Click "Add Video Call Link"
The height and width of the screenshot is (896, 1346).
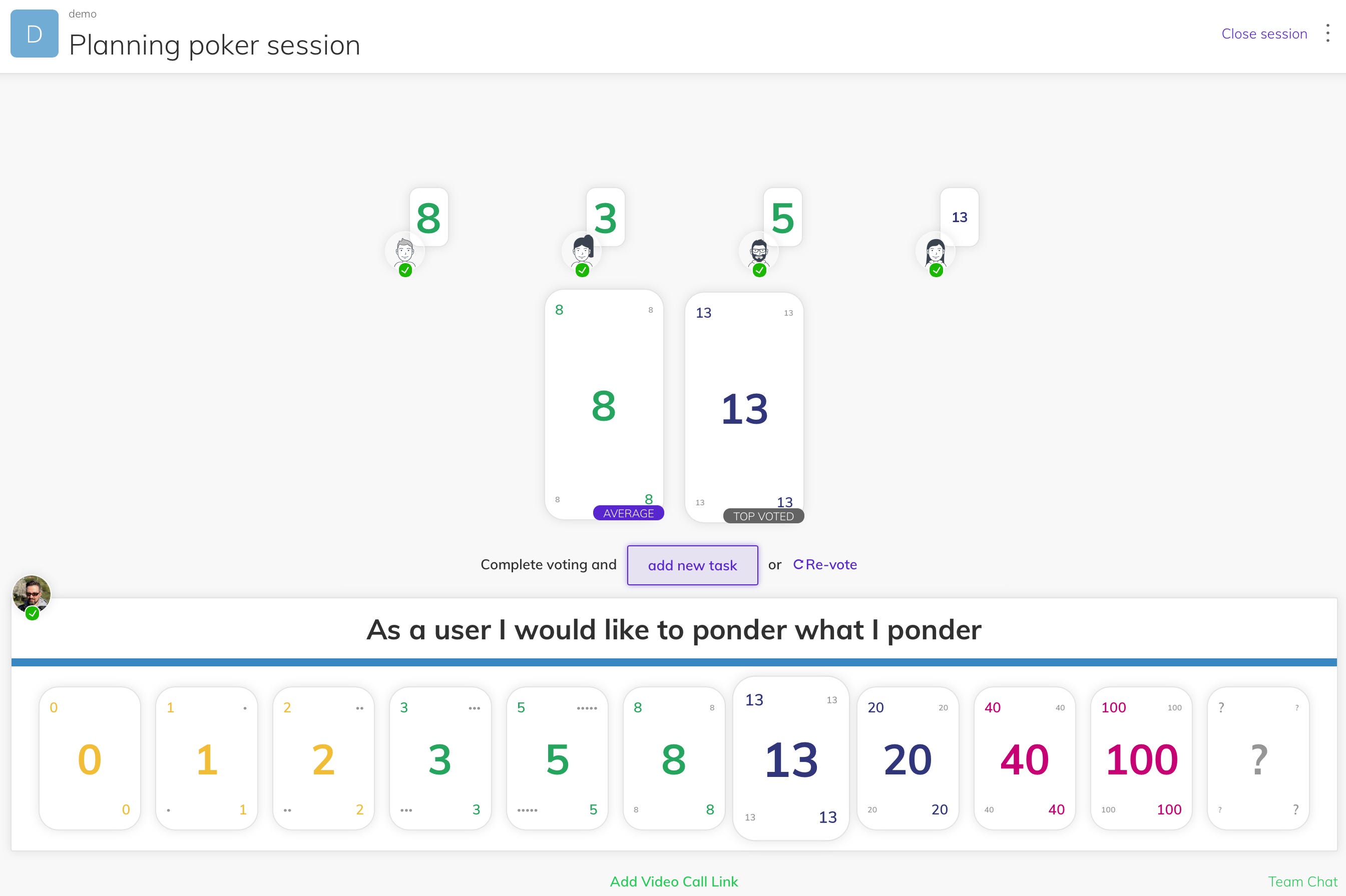pos(673,881)
